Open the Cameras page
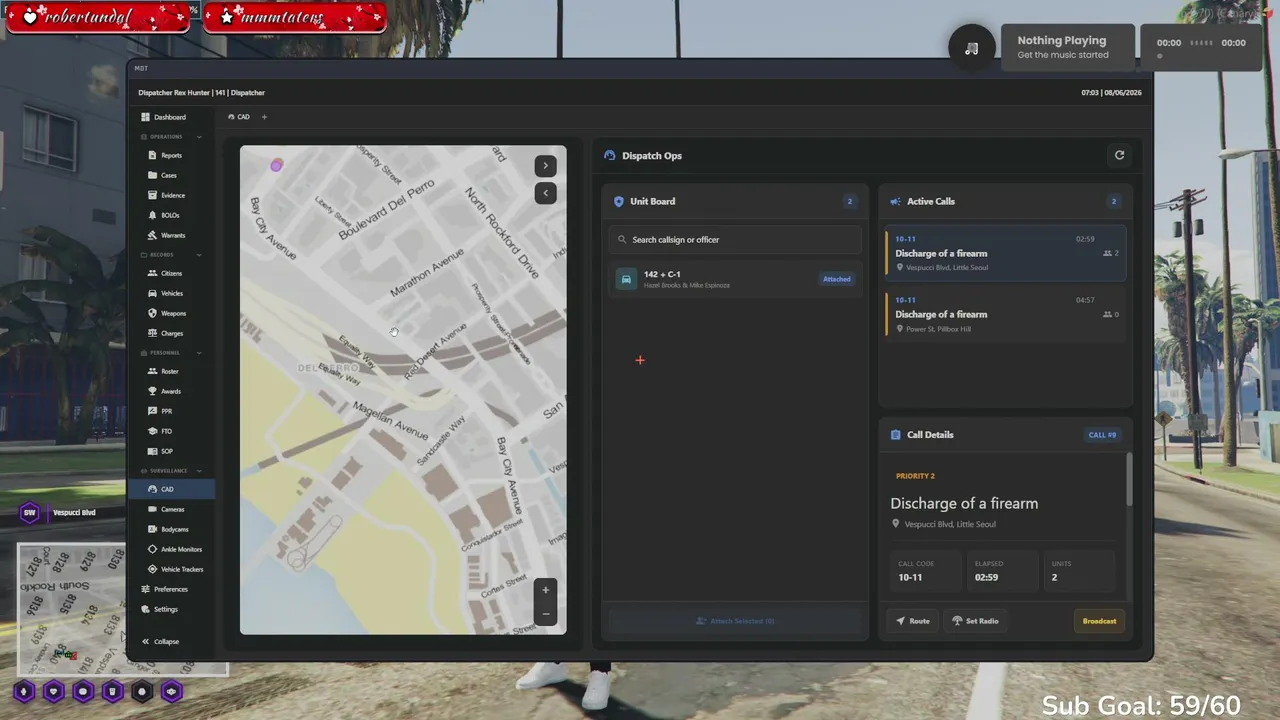This screenshot has width=1280, height=720. pos(172,509)
